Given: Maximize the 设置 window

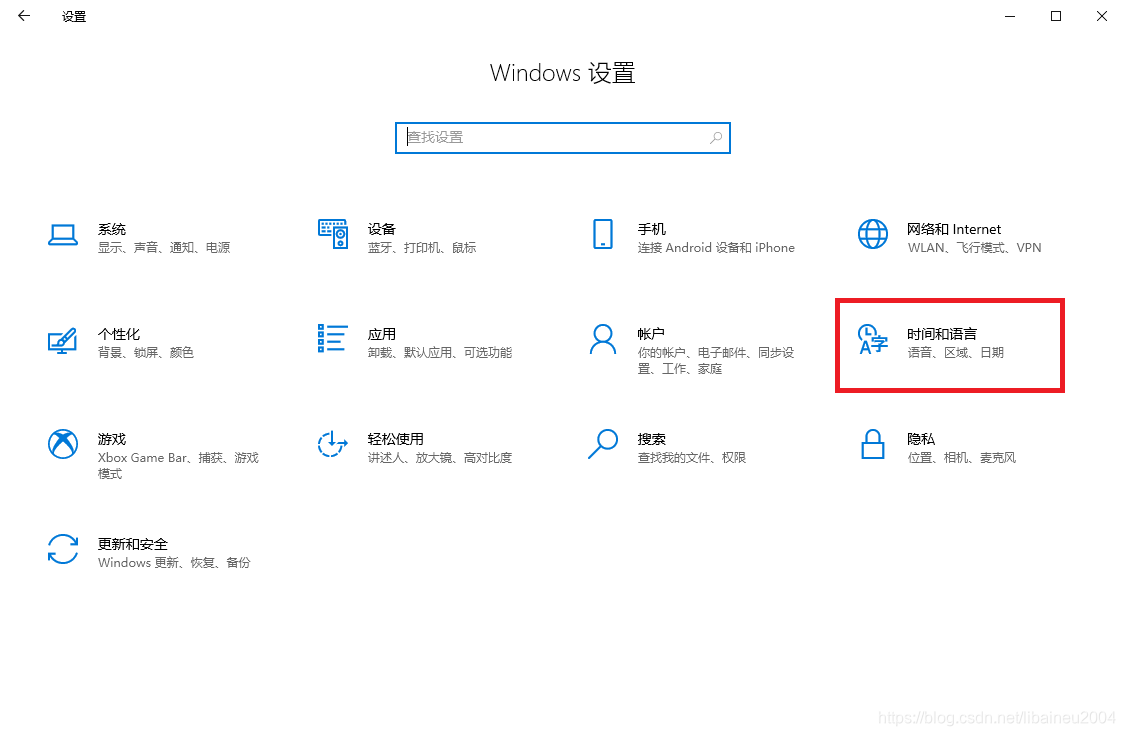Looking at the screenshot, I should pos(1056,16).
